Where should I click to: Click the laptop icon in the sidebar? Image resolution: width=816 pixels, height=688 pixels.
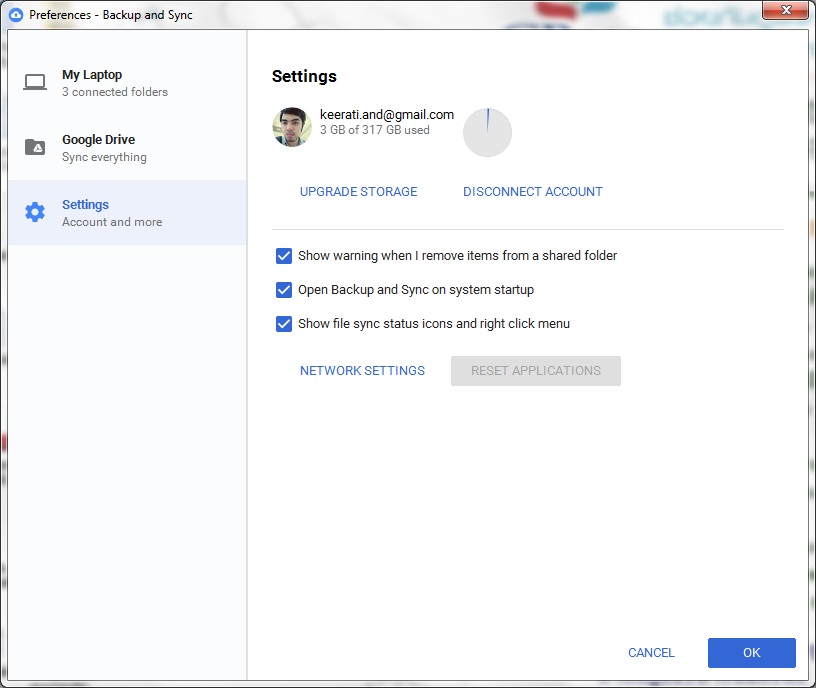click(35, 83)
